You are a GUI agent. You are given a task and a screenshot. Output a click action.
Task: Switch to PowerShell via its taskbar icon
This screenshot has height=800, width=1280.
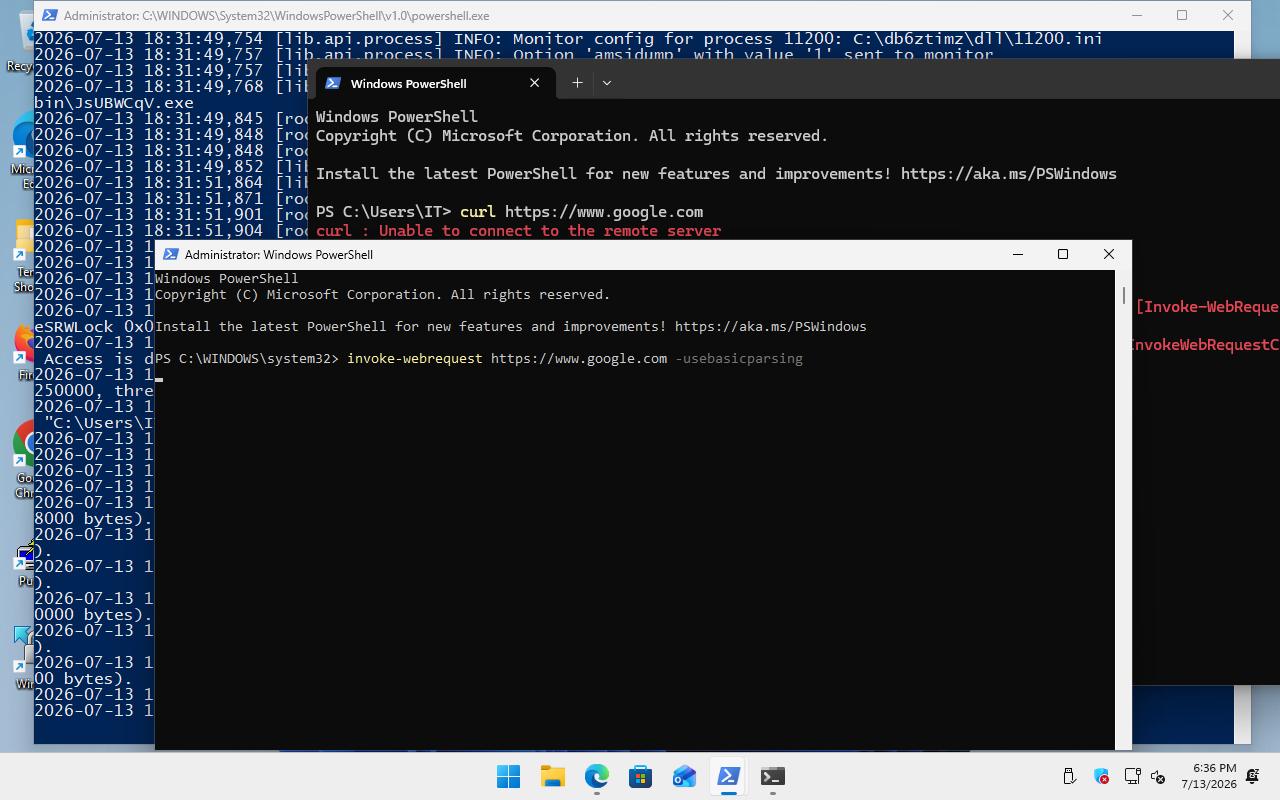tap(729, 776)
